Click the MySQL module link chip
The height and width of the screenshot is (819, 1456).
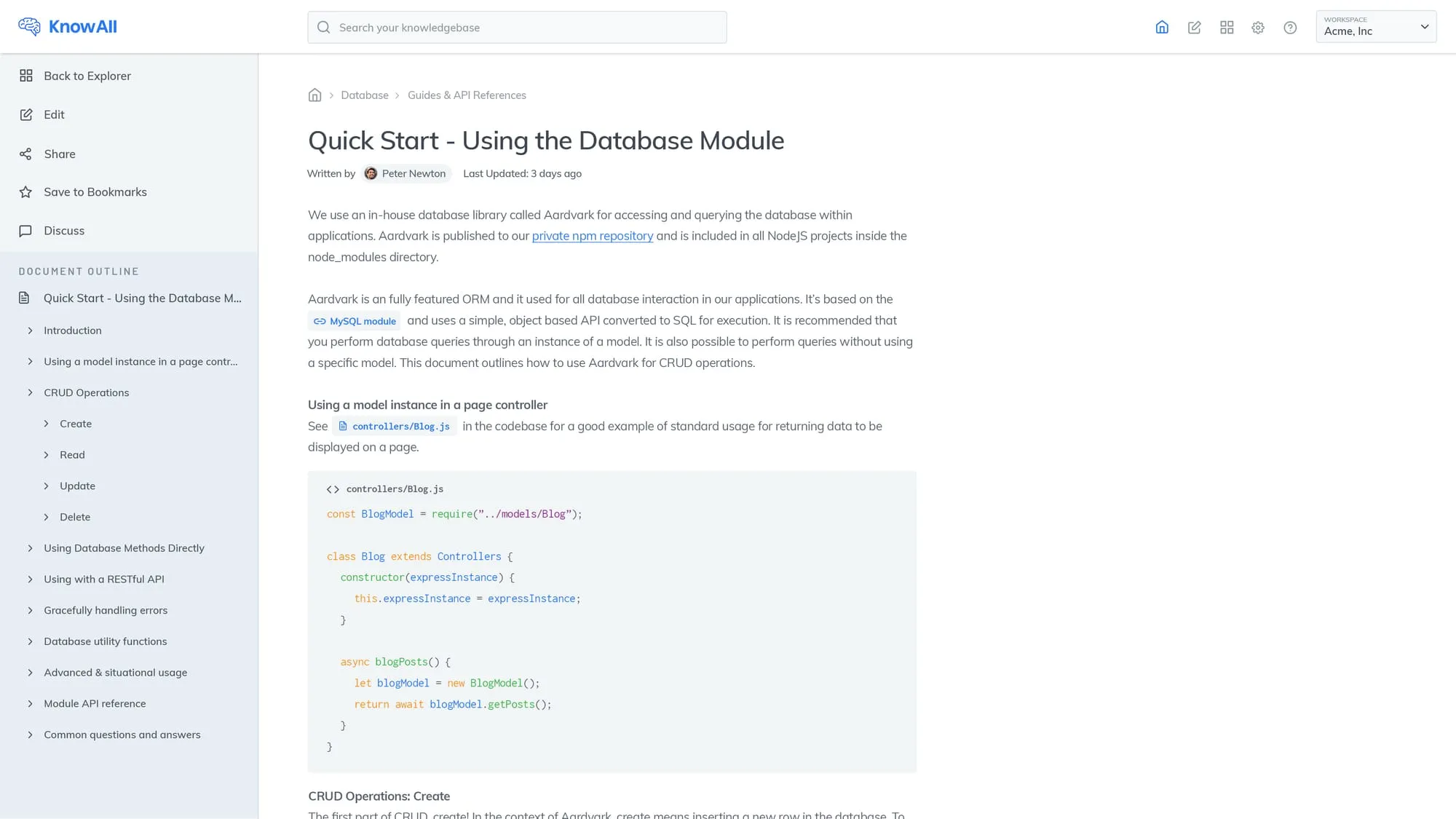point(355,321)
